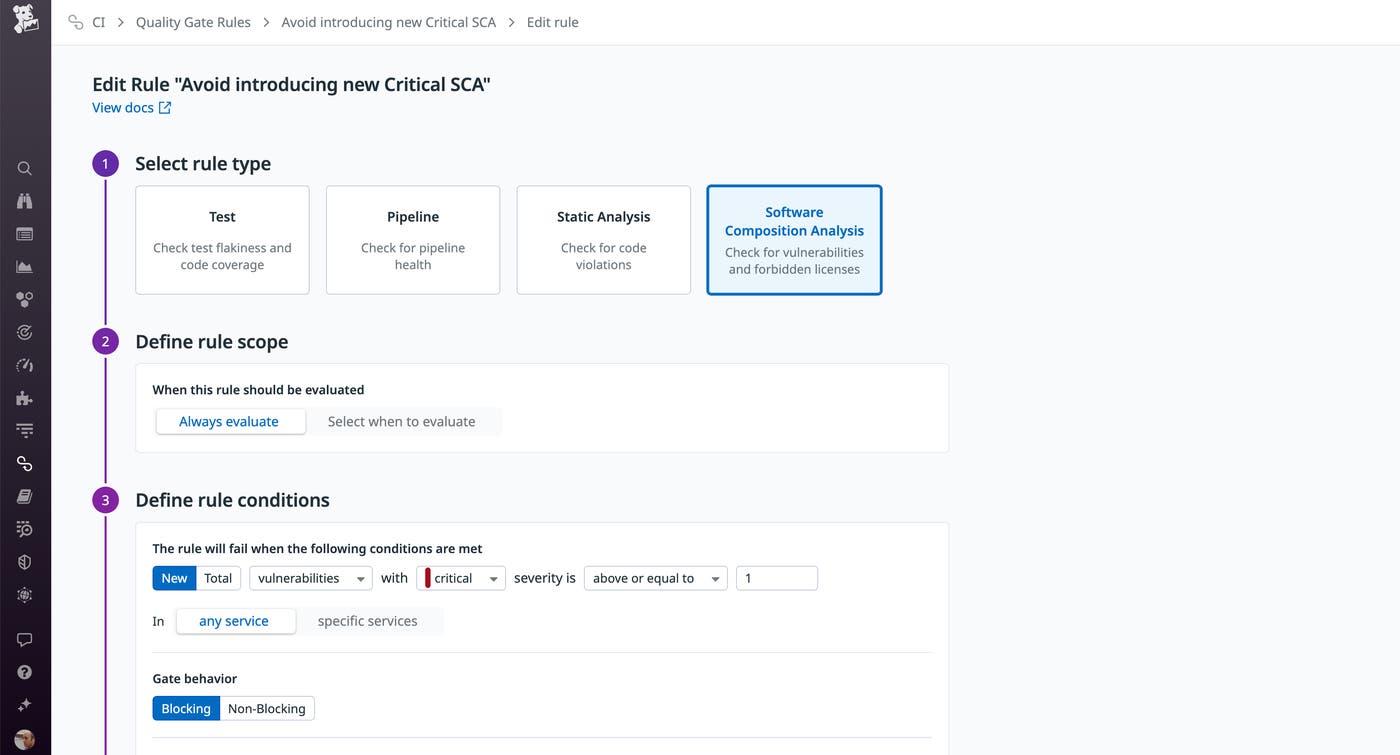Set gate behavior to Non-Blocking
This screenshot has width=1400, height=755.
click(x=266, y=708)
